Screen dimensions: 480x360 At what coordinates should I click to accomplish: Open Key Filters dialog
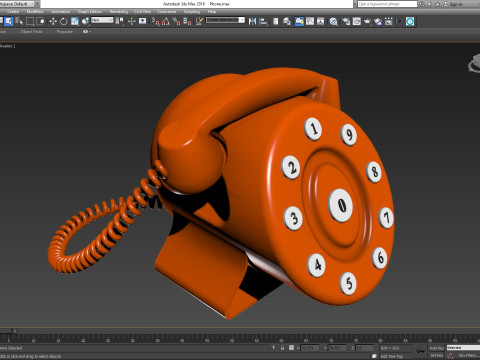coord(468,356)
